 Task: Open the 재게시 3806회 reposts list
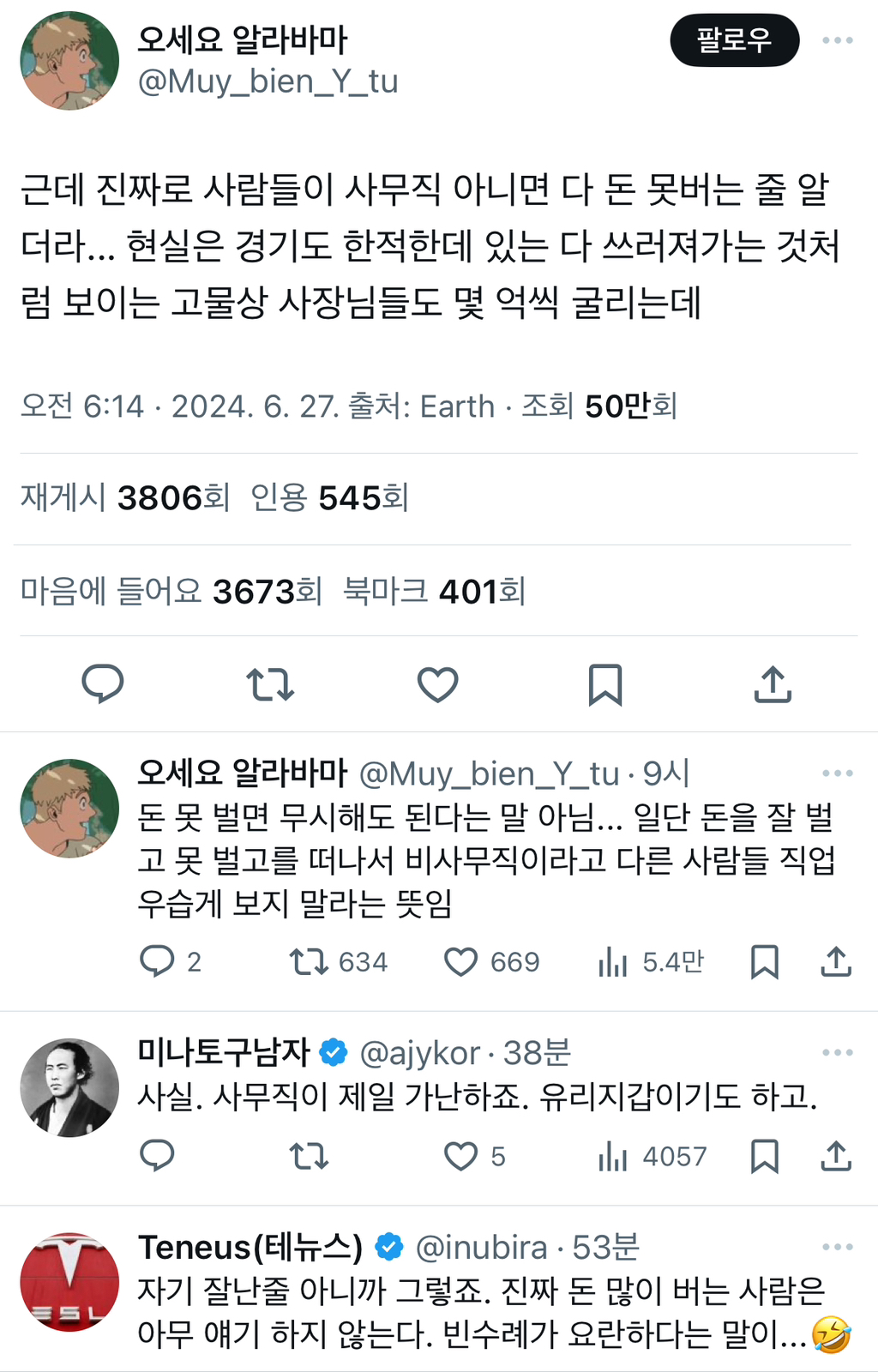[125, 497]
